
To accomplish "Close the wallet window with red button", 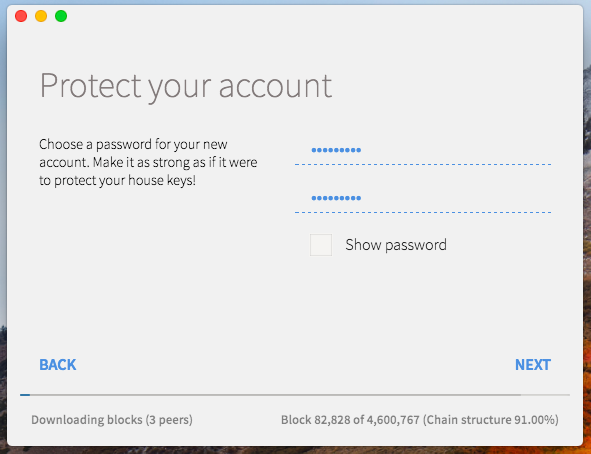I will coord(21,16).
